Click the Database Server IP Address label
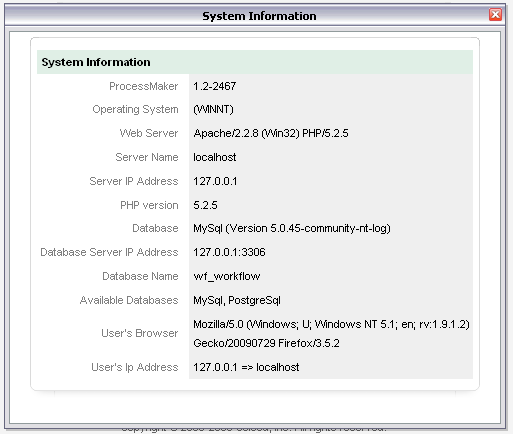This screenshot has width=513, height=434. tap(109, 252)
